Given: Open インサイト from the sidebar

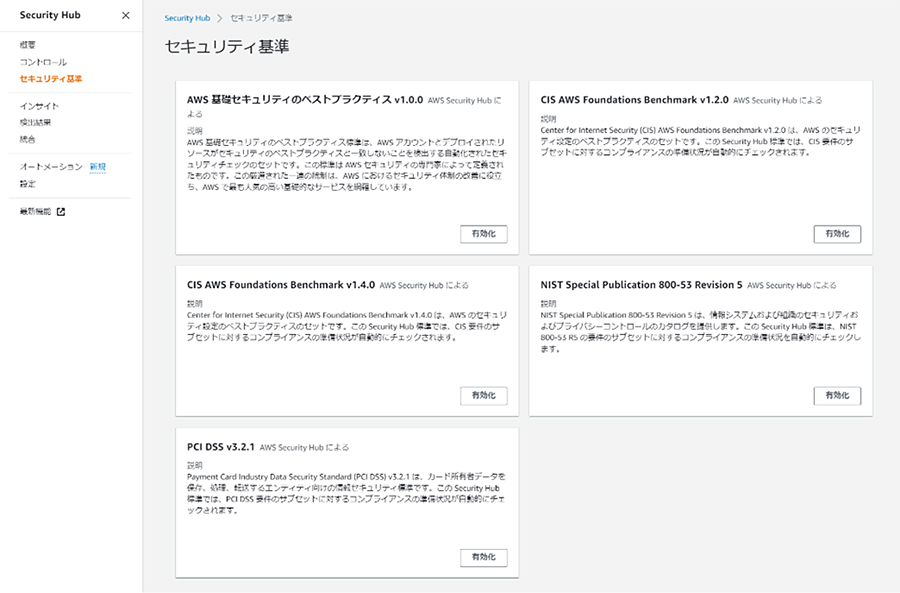Looking at the screenshot, I should coord(39,106).
